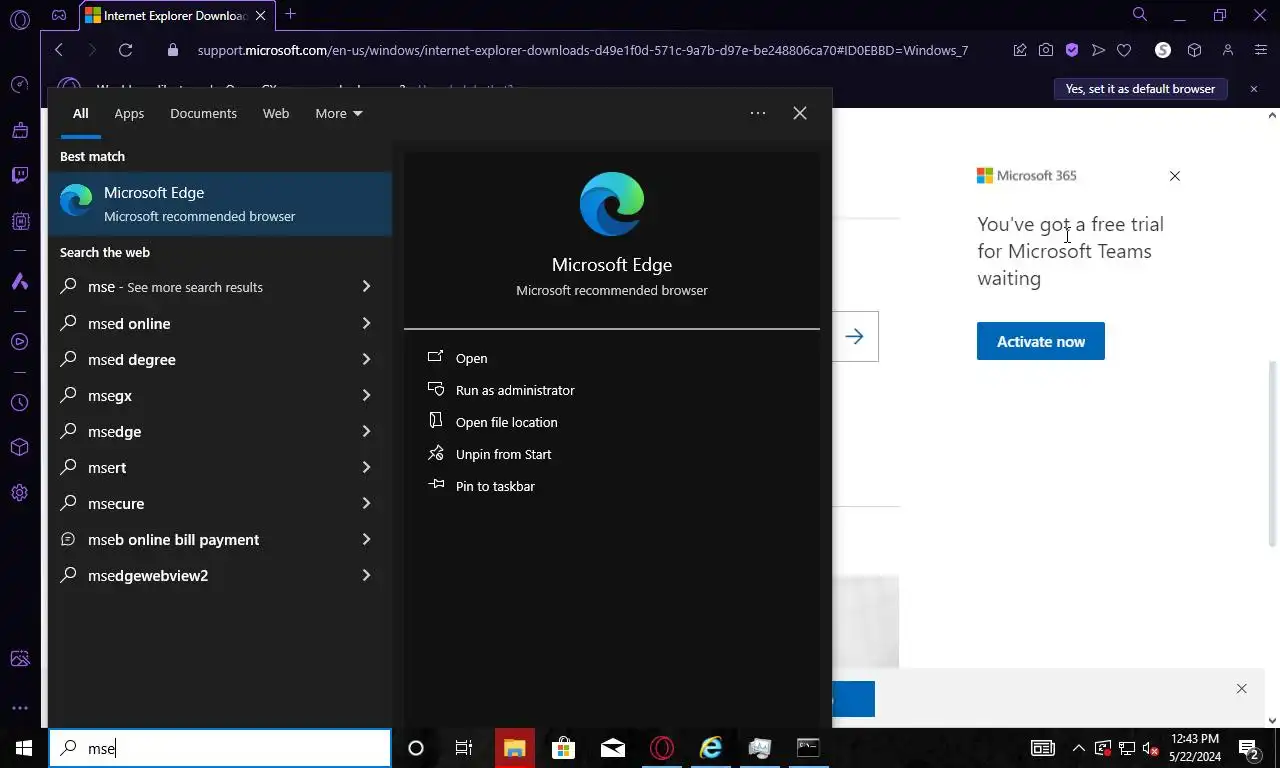Open Internet Explorer from the taskbar
This screenshot has width=1280, height=768.
pyautogui.click(x=711, y=748)
